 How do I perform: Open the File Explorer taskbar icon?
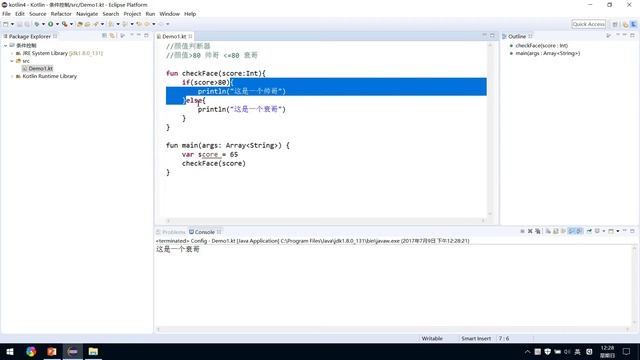(93, 351)
